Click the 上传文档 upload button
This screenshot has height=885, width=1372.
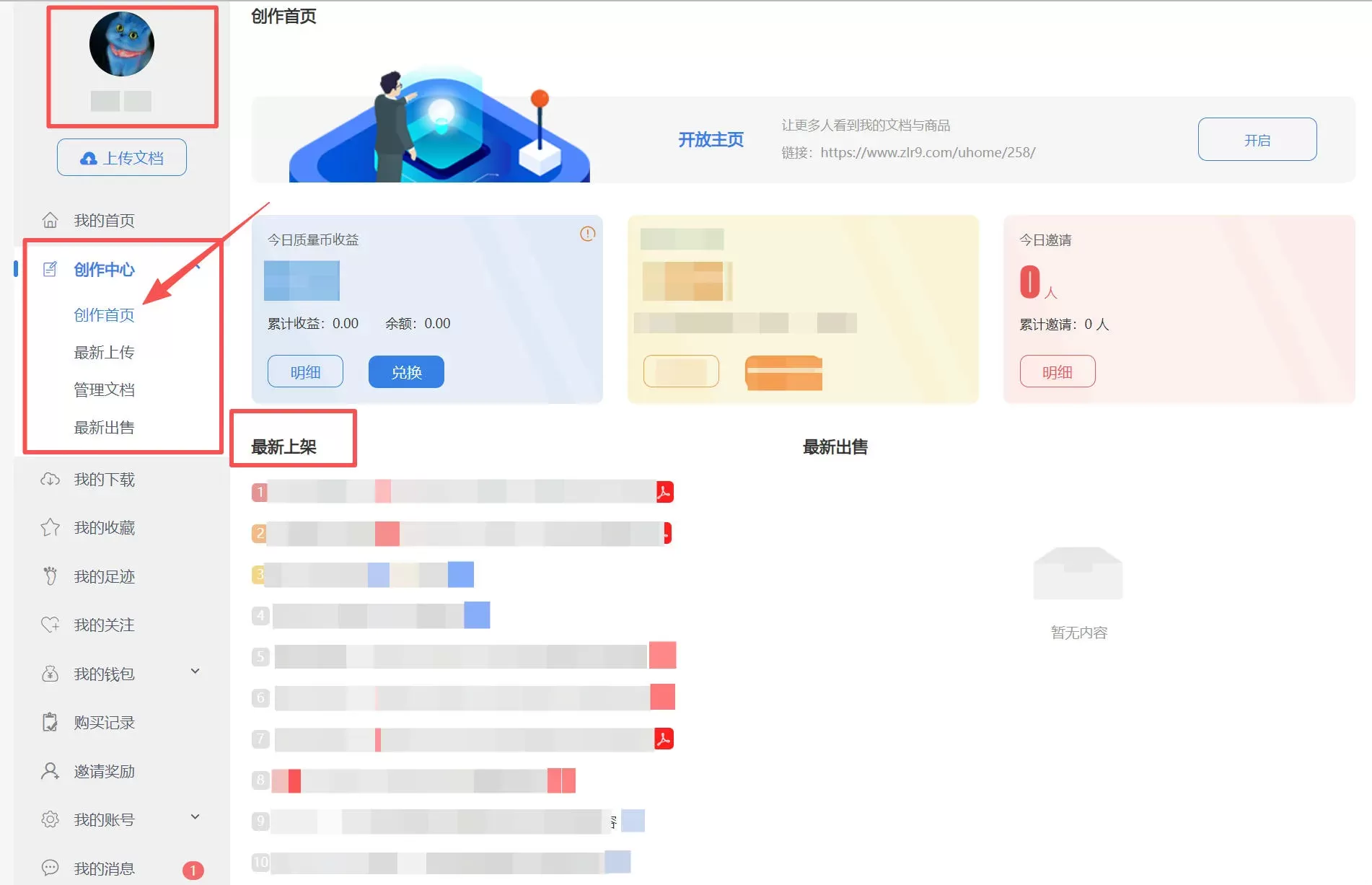coord(121,157)
